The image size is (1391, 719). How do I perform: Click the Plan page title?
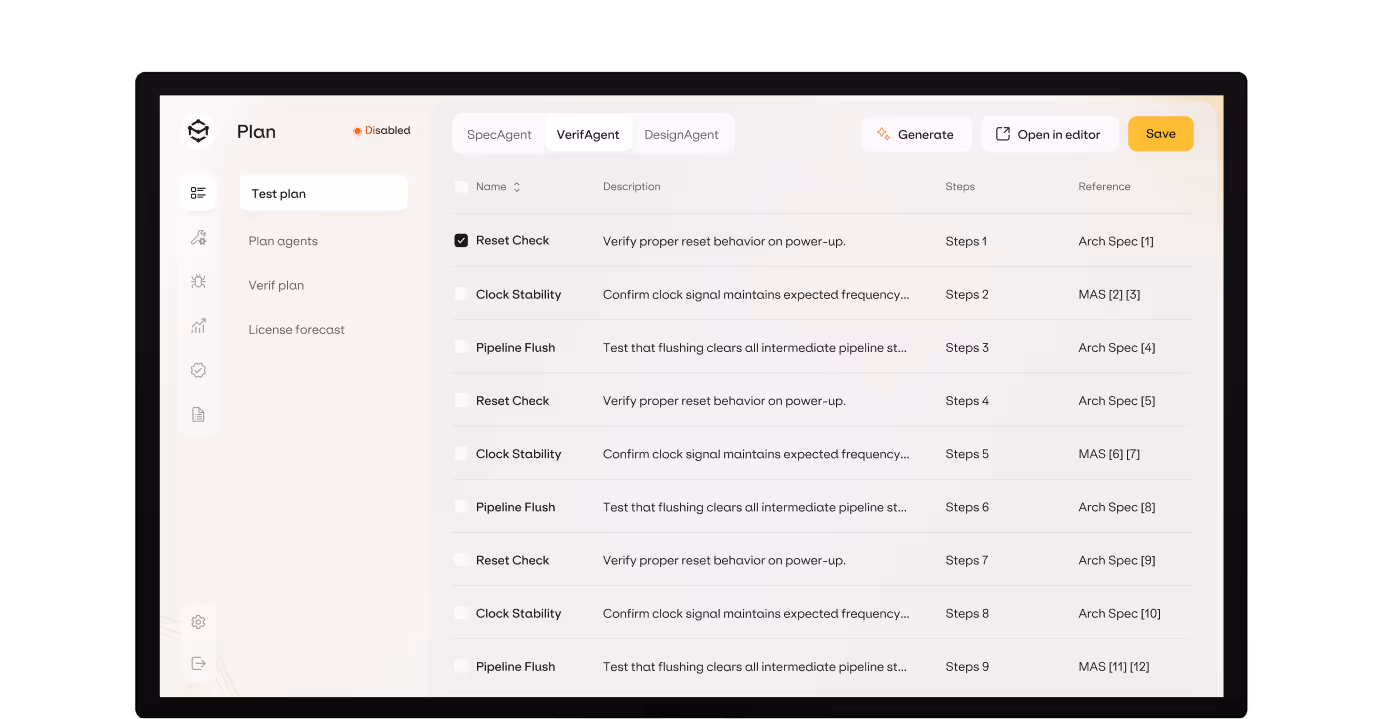(256, 132)
